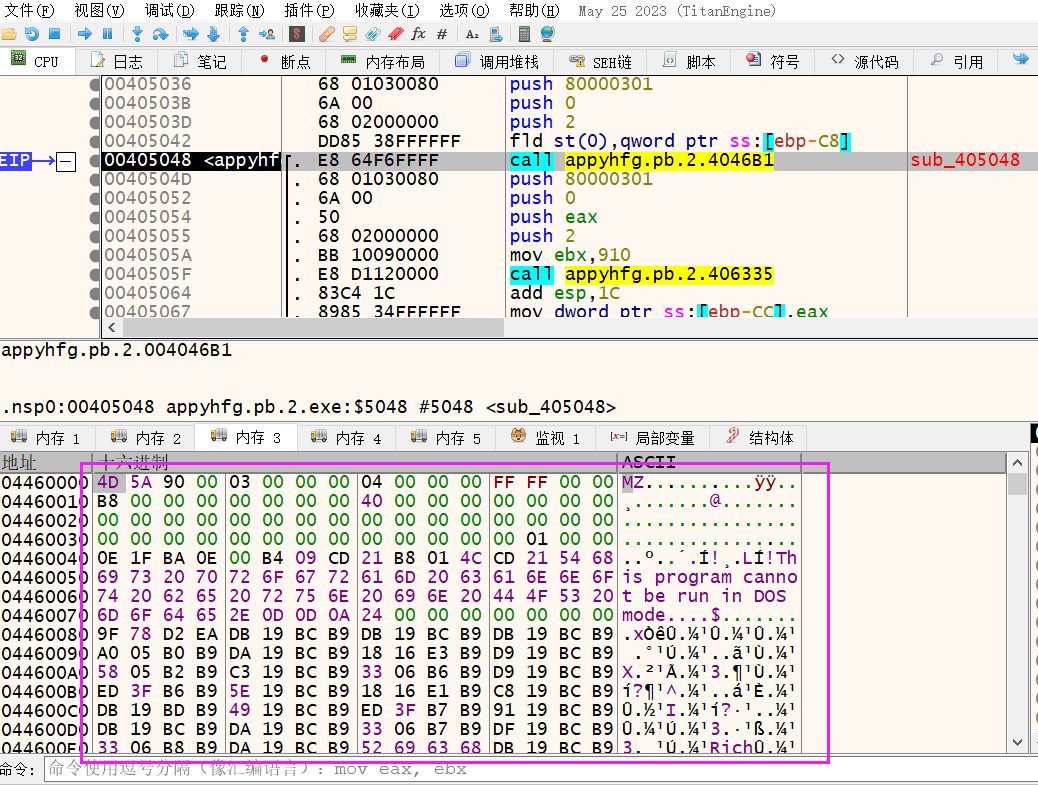Viewport: 1038px width, 785px height.
Task: Run the program with the arrow icon
Action: click(x=85, y=34)
